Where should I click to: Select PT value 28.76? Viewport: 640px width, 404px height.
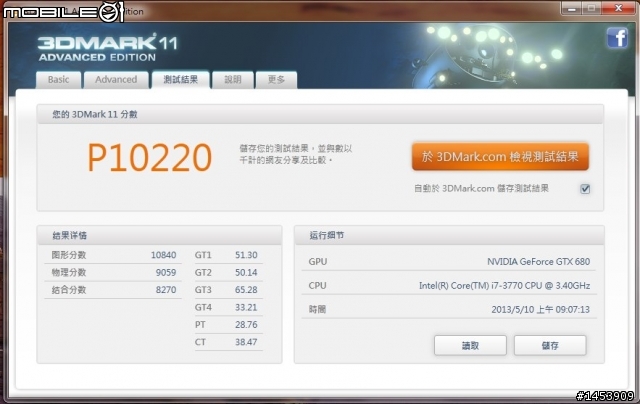[246, 325]
